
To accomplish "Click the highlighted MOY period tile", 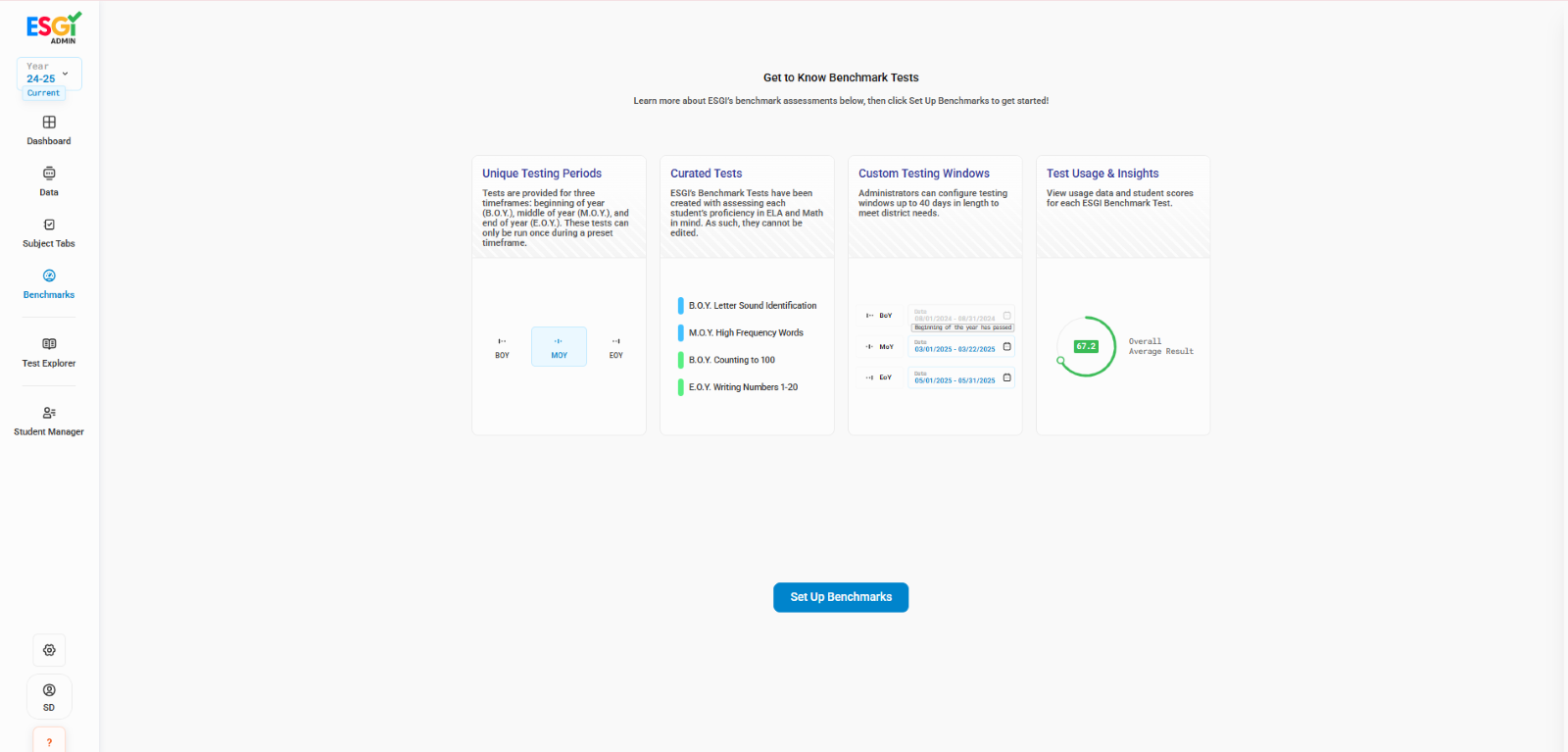I will (x=559, y=346).
